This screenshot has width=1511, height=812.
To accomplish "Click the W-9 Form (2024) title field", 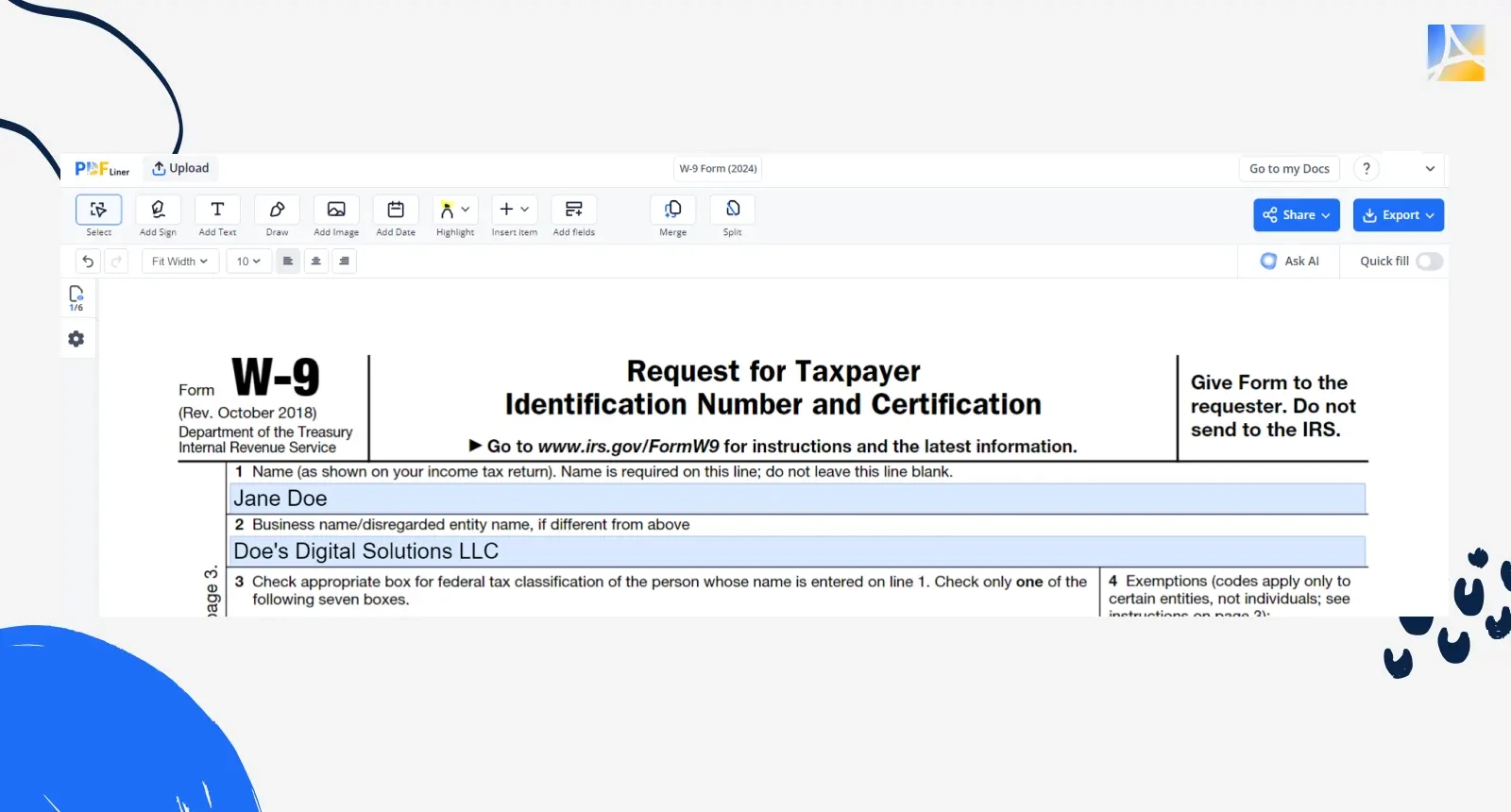I will [x=718, y=169].
